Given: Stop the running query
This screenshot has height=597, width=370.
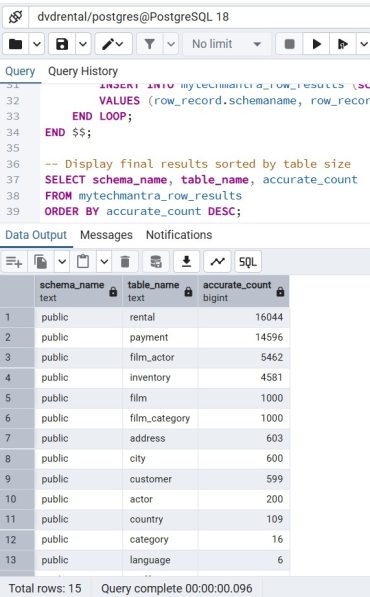Looking at the screenshot, I should pyautogui.click(x=289, y=44).
